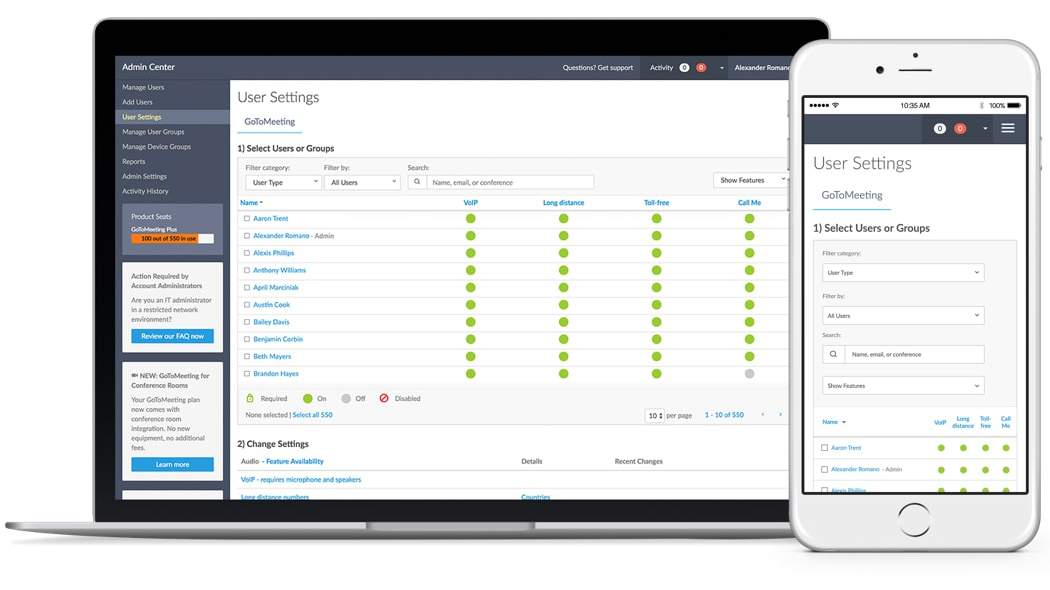This screenshot has height=590, width=1050.
Task: Switch to the GoToMeeting tab on laptop
Action: point(269,122)
